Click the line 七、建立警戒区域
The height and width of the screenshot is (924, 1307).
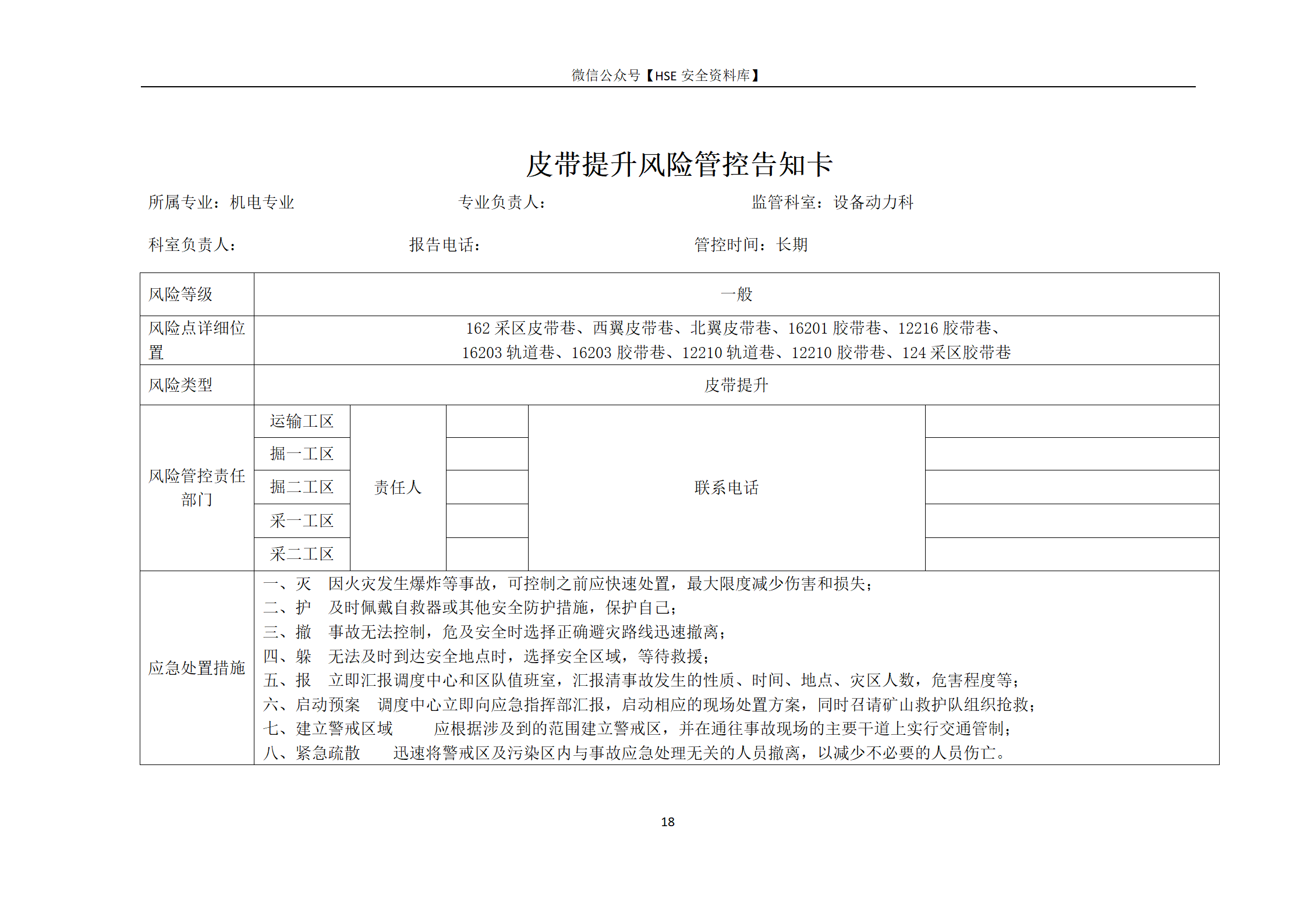(637, 728)
